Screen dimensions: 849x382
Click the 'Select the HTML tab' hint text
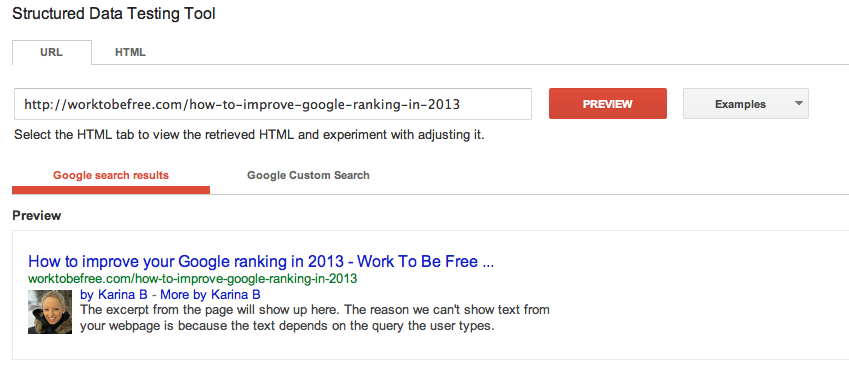click(249, 135)
